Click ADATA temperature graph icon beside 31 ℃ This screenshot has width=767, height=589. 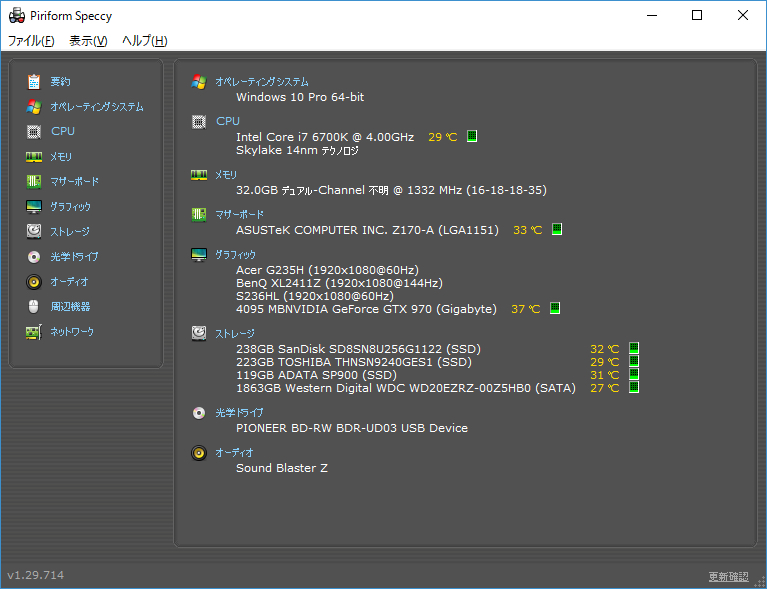[634, 374]
